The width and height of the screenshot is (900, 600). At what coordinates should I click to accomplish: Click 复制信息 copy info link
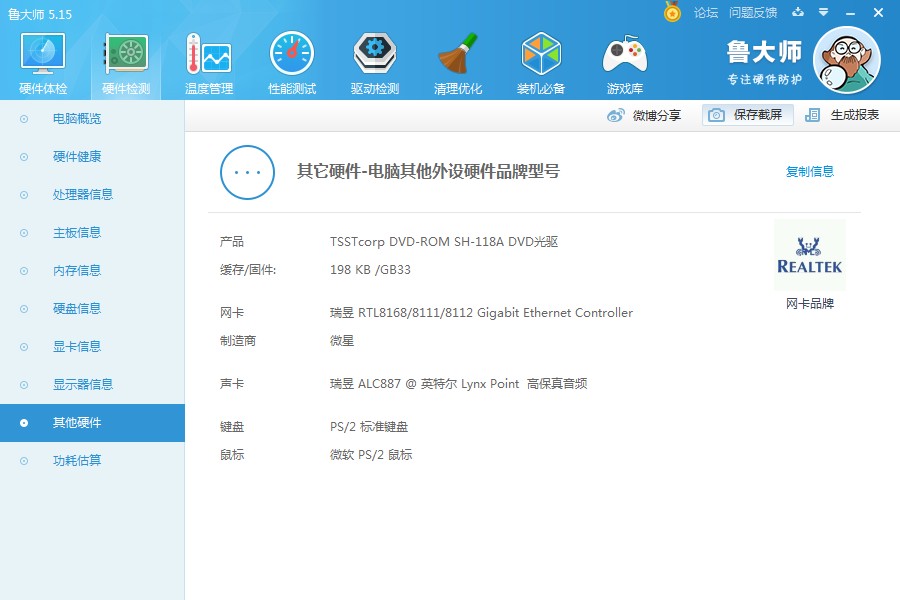point(810,172)
